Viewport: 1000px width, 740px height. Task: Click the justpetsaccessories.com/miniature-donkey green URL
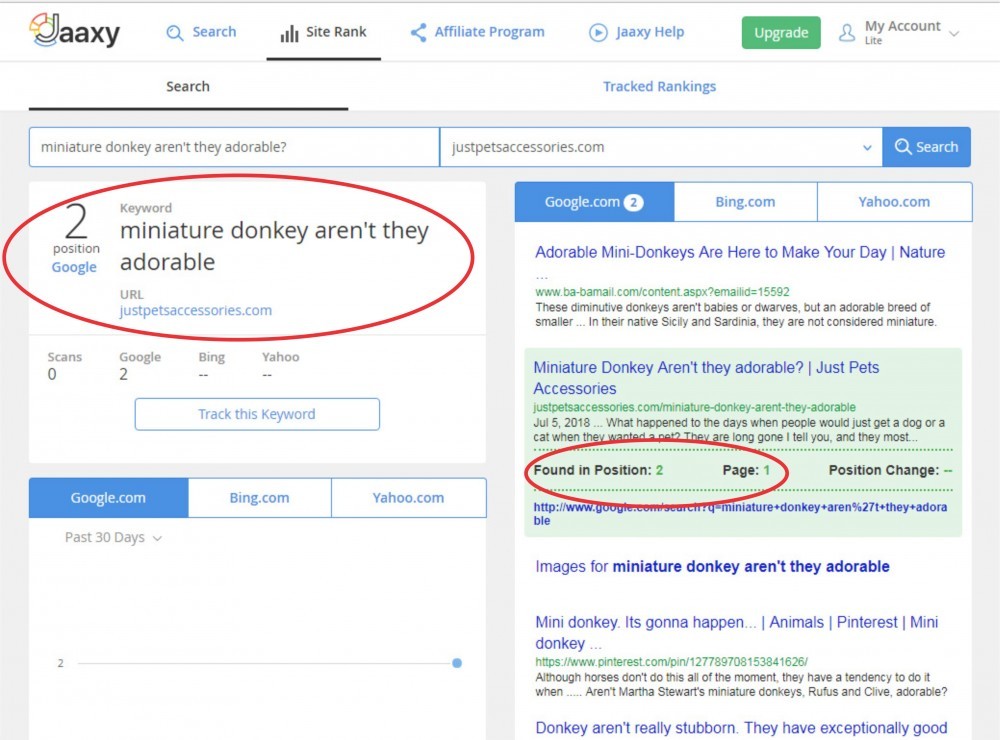[x=695, y=407]
